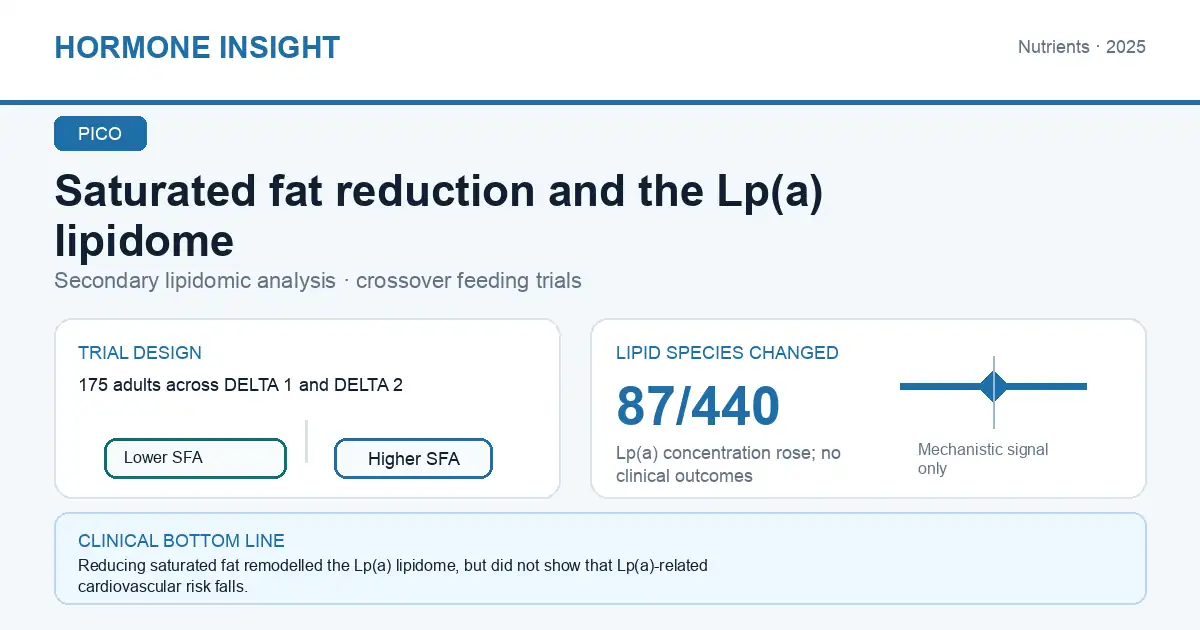Click the Mechanistic signal only caption
The height and width of the screenshot is (630, 1200).
click(x=983, y=459)
